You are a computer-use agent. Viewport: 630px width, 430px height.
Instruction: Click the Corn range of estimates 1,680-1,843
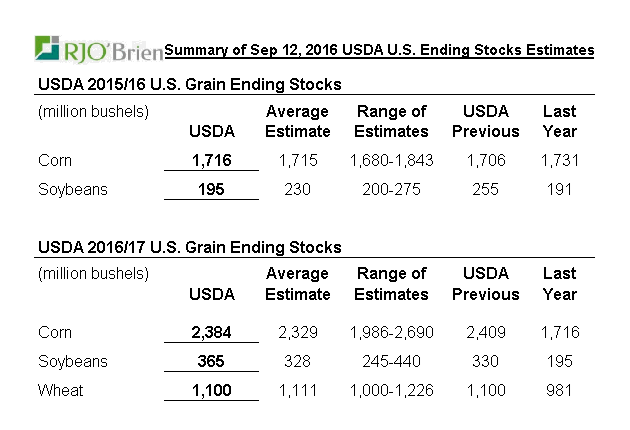(391, 160)
